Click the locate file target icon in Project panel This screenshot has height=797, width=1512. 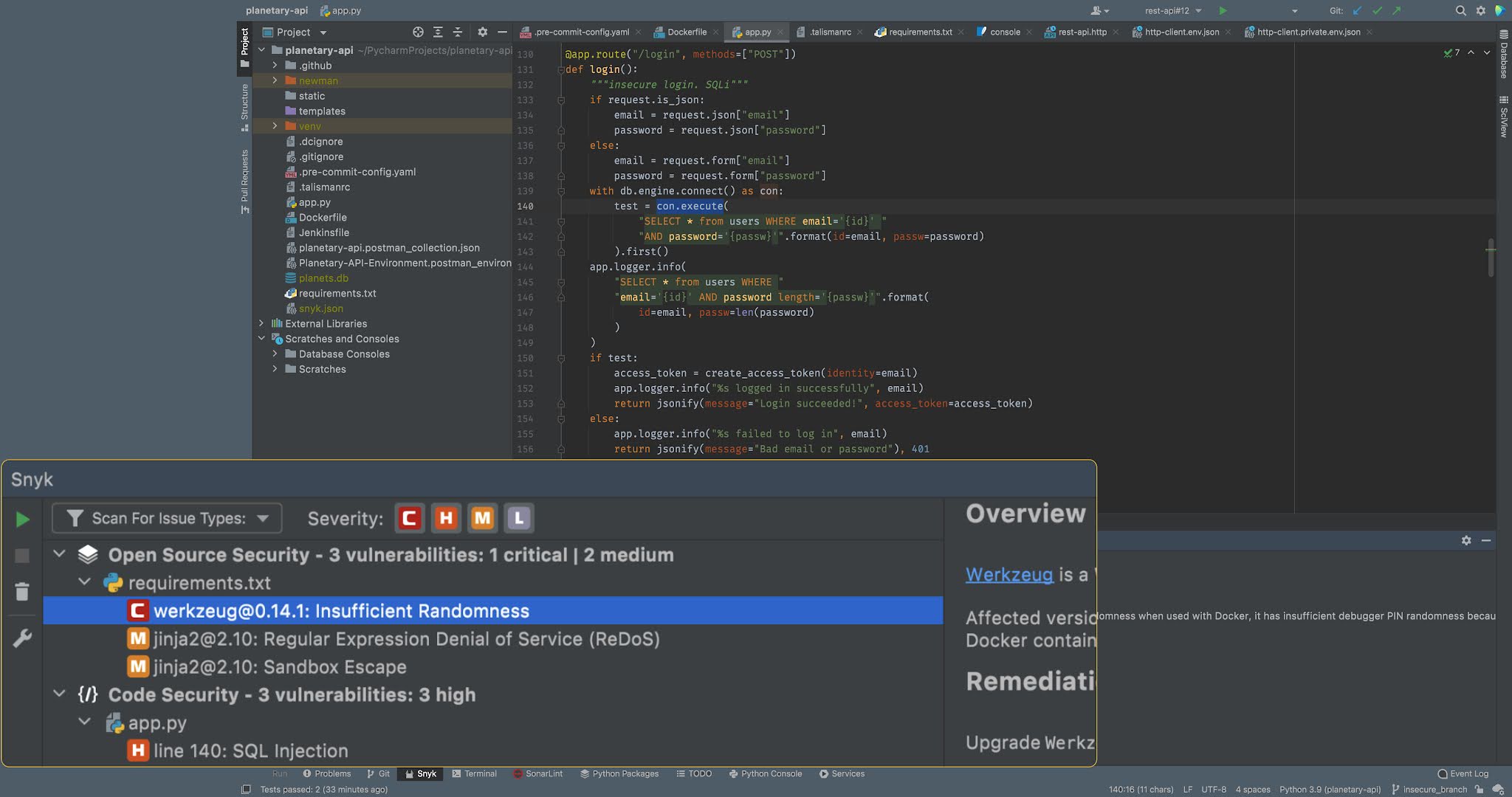click(418, 32)
